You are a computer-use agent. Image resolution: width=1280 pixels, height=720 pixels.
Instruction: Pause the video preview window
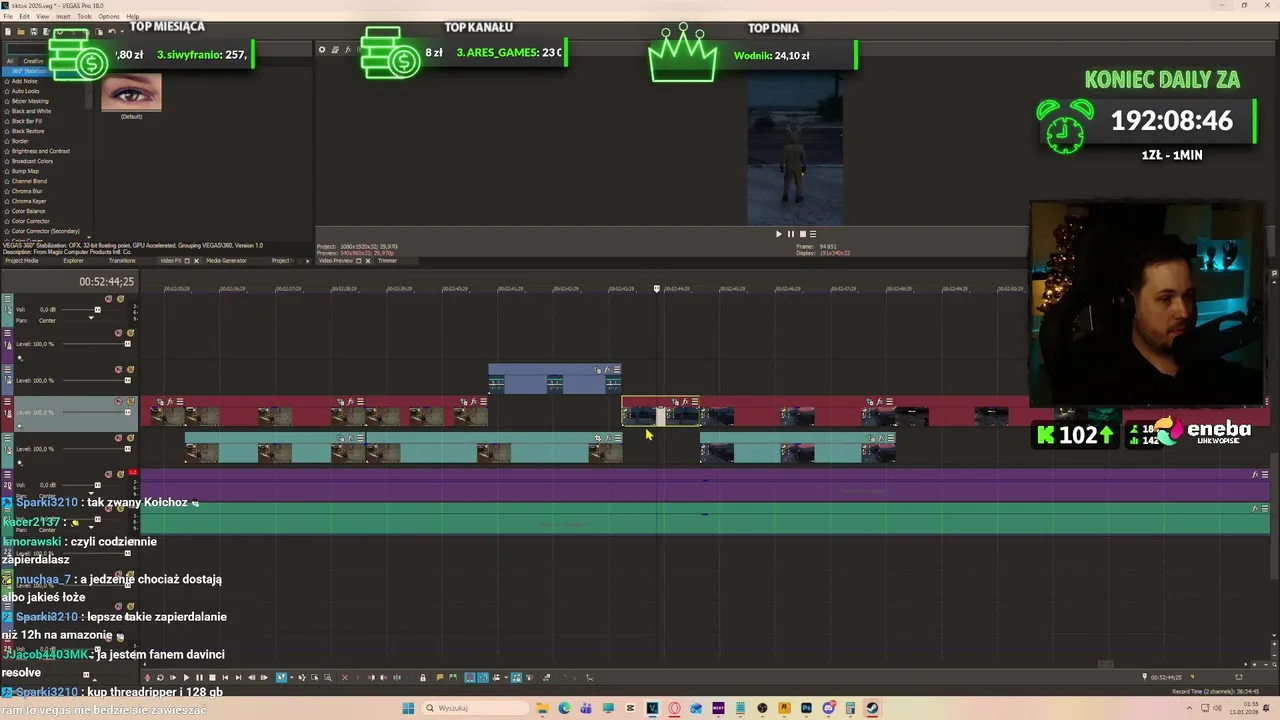(x=790, y=234)
